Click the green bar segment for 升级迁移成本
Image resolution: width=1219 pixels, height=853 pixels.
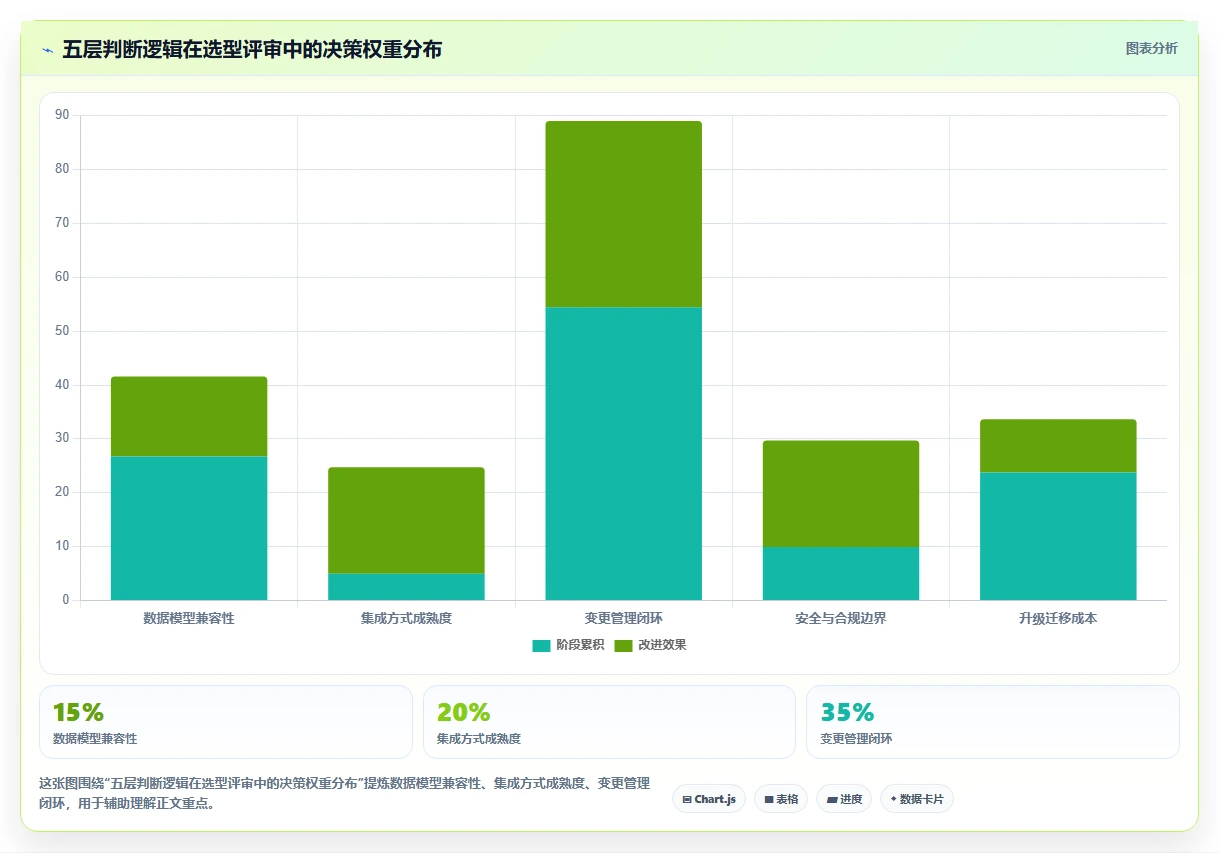[1058, 446]
